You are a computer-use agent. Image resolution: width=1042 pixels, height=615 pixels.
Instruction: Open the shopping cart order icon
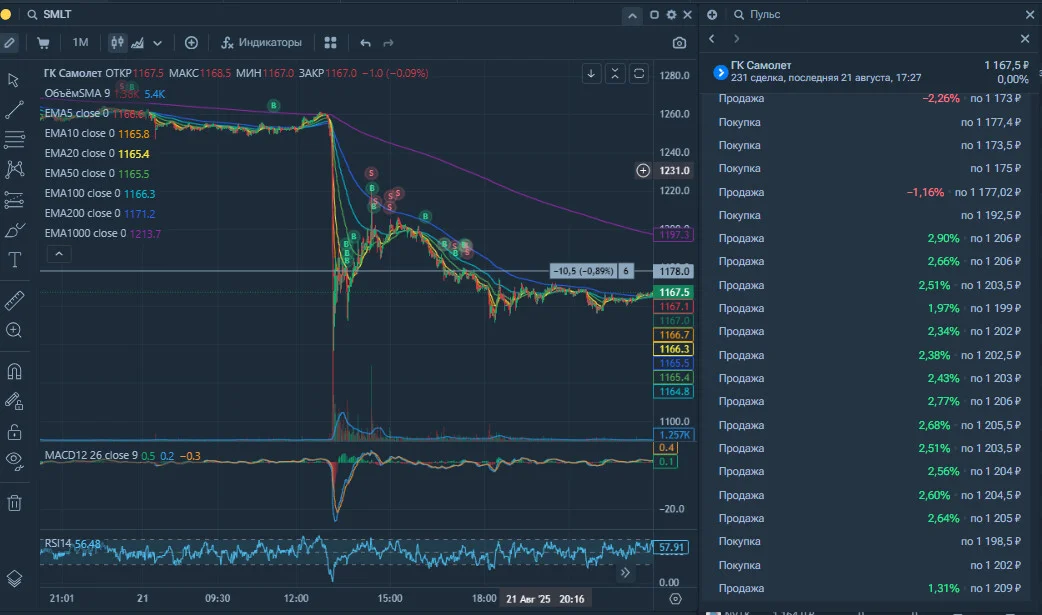click(43, 43)
